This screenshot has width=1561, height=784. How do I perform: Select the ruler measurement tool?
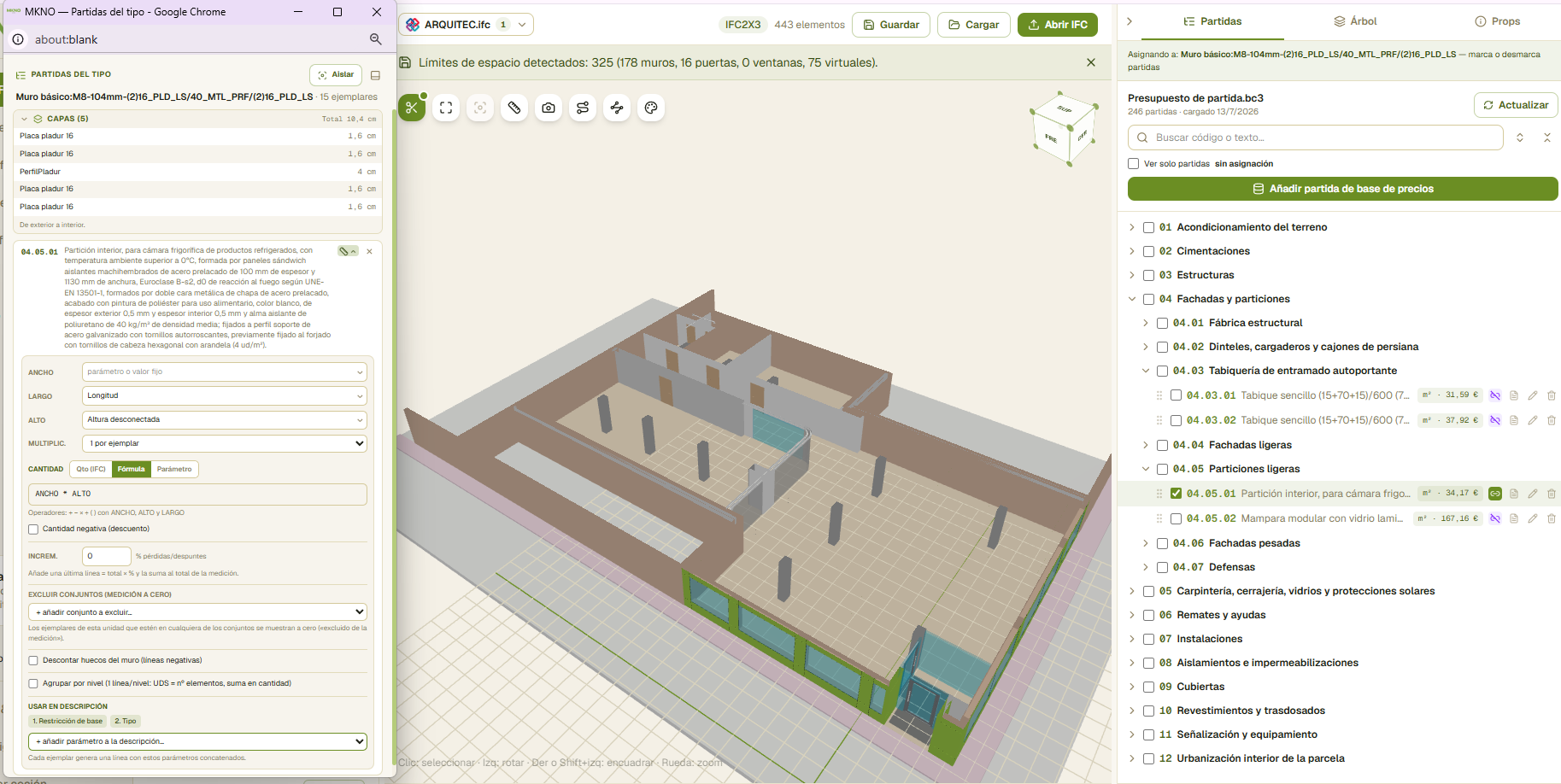[514, 108]
